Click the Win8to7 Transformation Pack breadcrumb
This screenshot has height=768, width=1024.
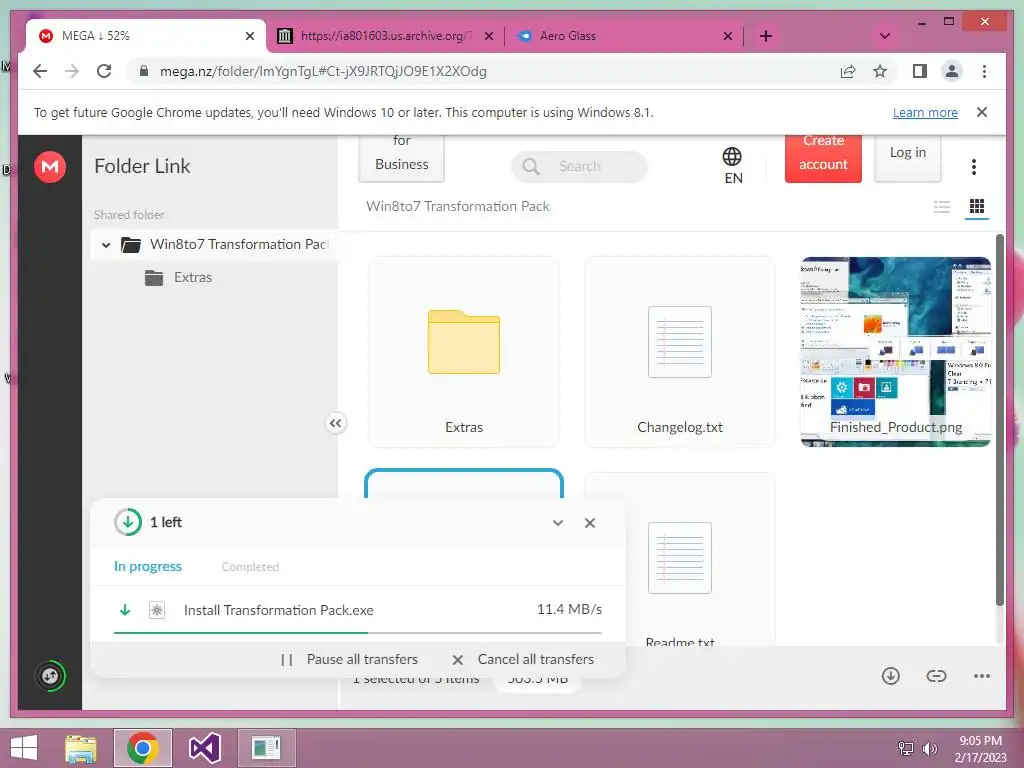click(x=458, y=206)
